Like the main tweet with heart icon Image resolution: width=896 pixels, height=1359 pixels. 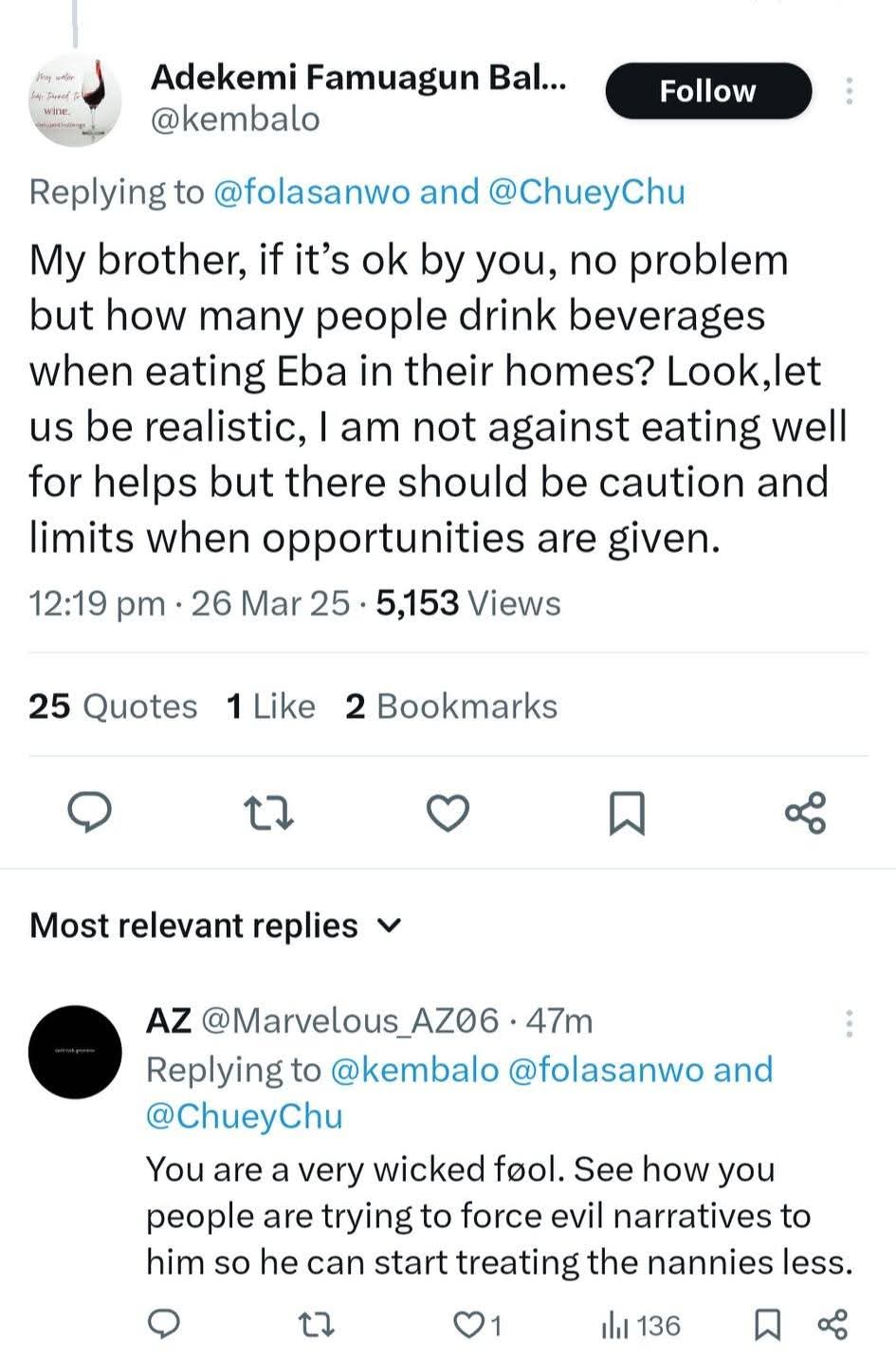point(448,813)
